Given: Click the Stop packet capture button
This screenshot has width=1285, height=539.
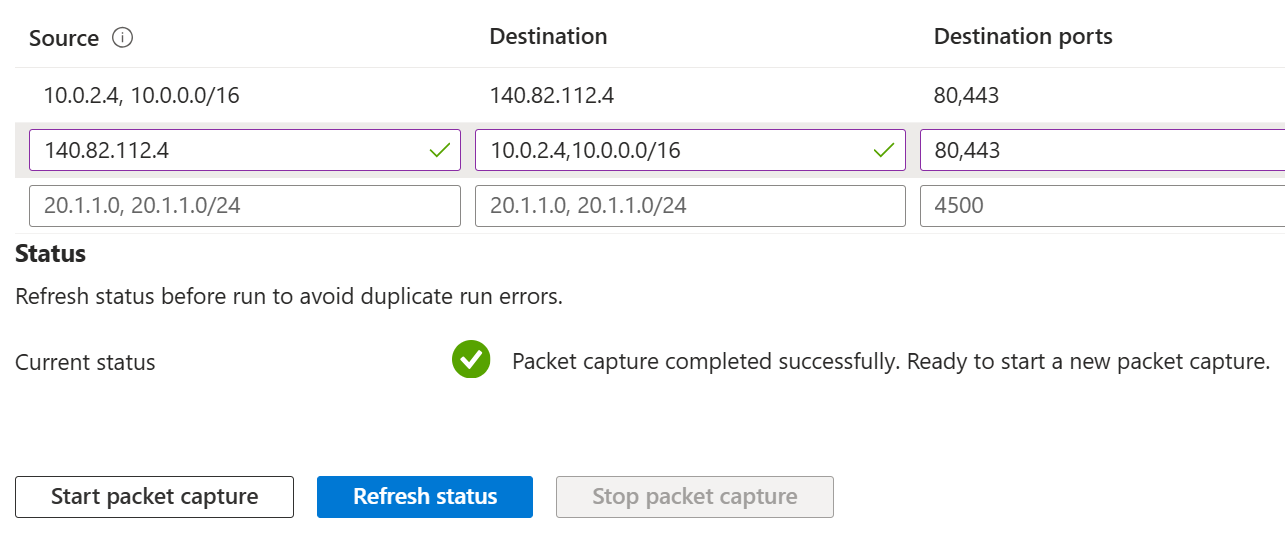Looking at the screenshot, I should 694,497.
